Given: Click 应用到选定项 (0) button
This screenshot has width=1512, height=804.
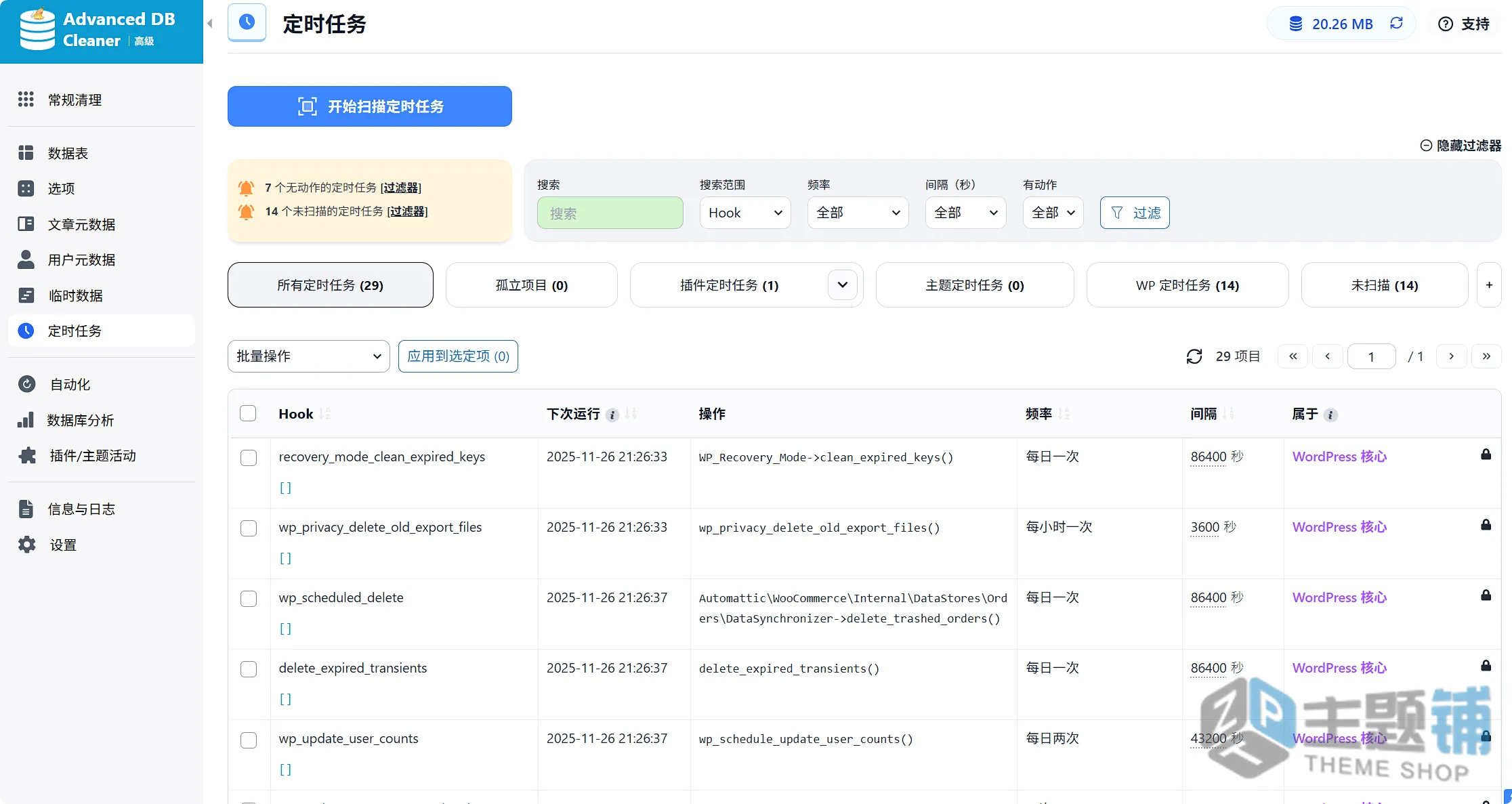Looking at the screenshot, I should click(x=458, y=356).
